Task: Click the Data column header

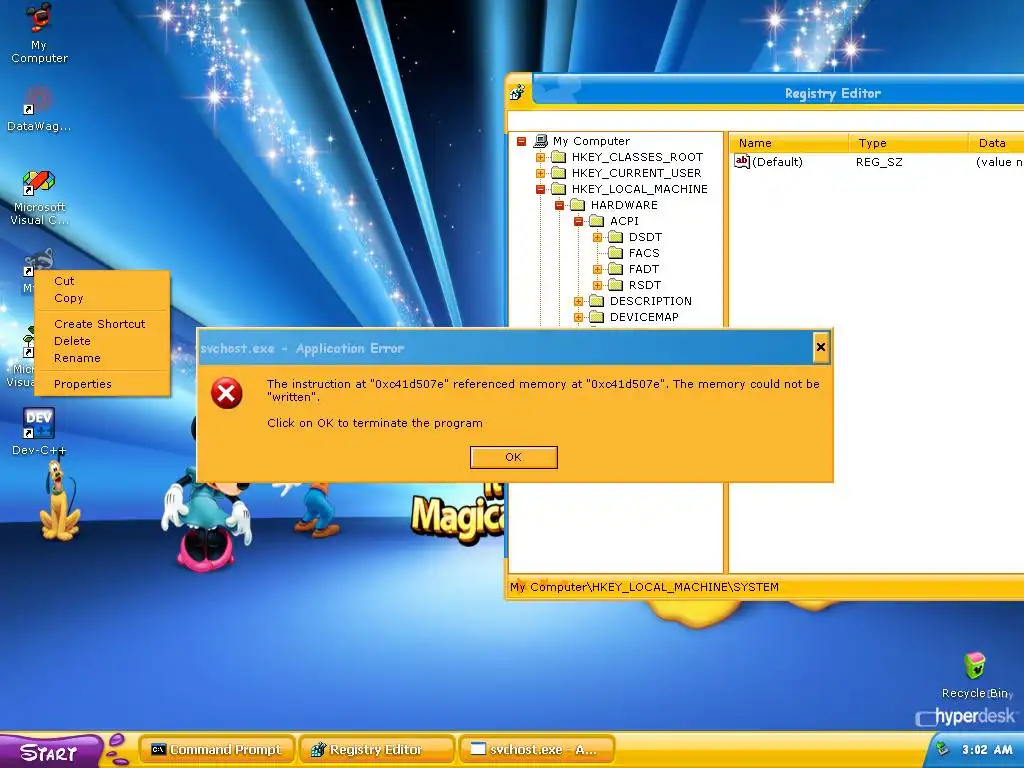Action: tap(997, 143)
